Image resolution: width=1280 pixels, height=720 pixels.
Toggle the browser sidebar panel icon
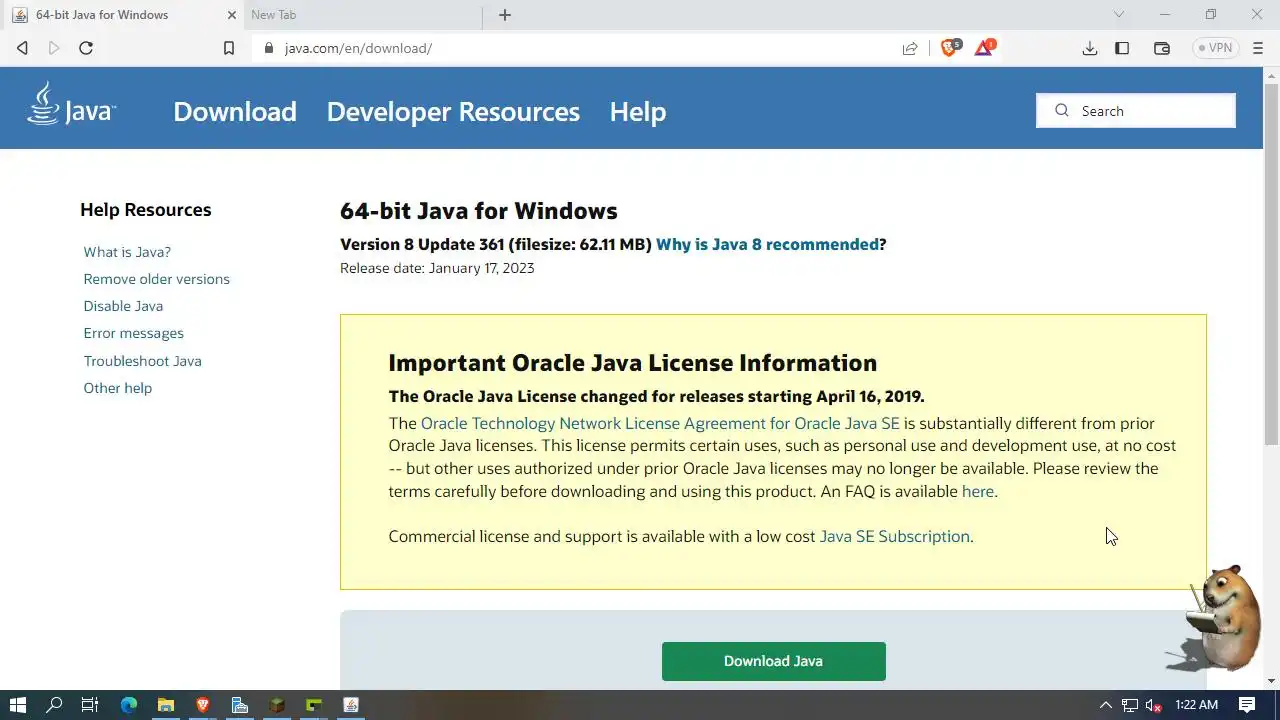pos(1122,48)
